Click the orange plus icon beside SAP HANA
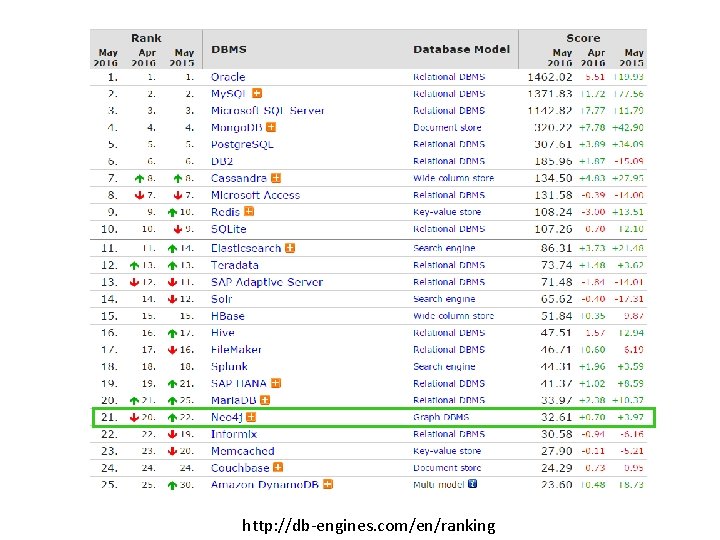 click(x=276, y=383)
